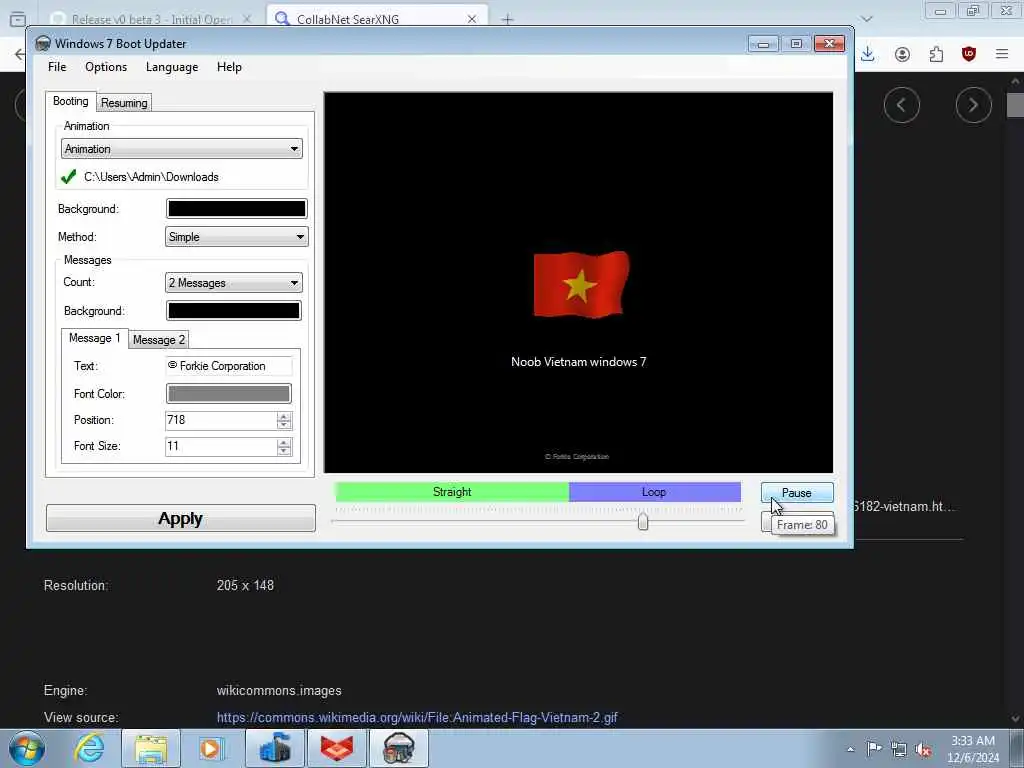Click the uBlock Origin shield icon
Image resolution: width=1024 pixels, height=768 pixels.
tap(969, 54)
